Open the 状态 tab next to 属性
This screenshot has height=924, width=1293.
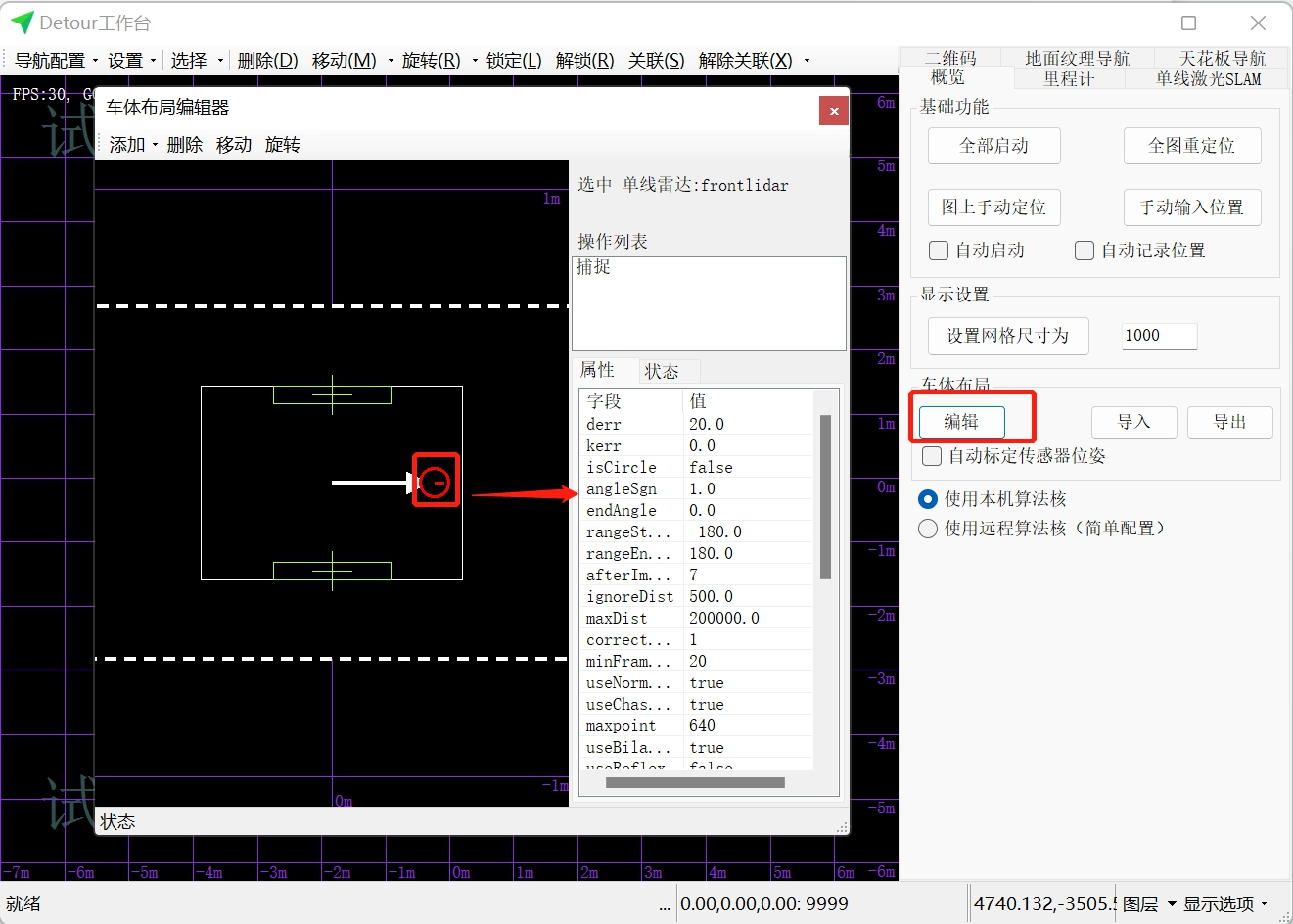pyautogui.click(x=662, y=371)
